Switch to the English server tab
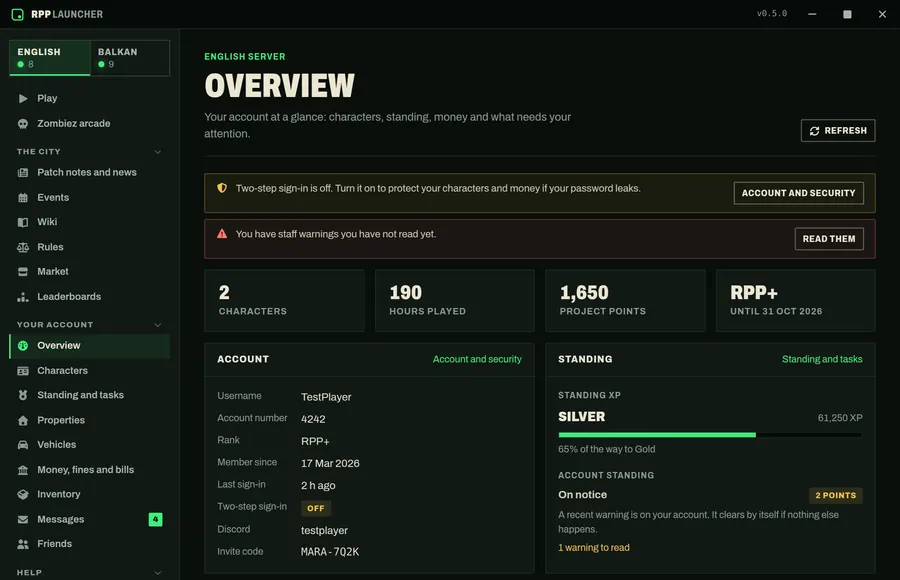900x580 pixels. 50,58
